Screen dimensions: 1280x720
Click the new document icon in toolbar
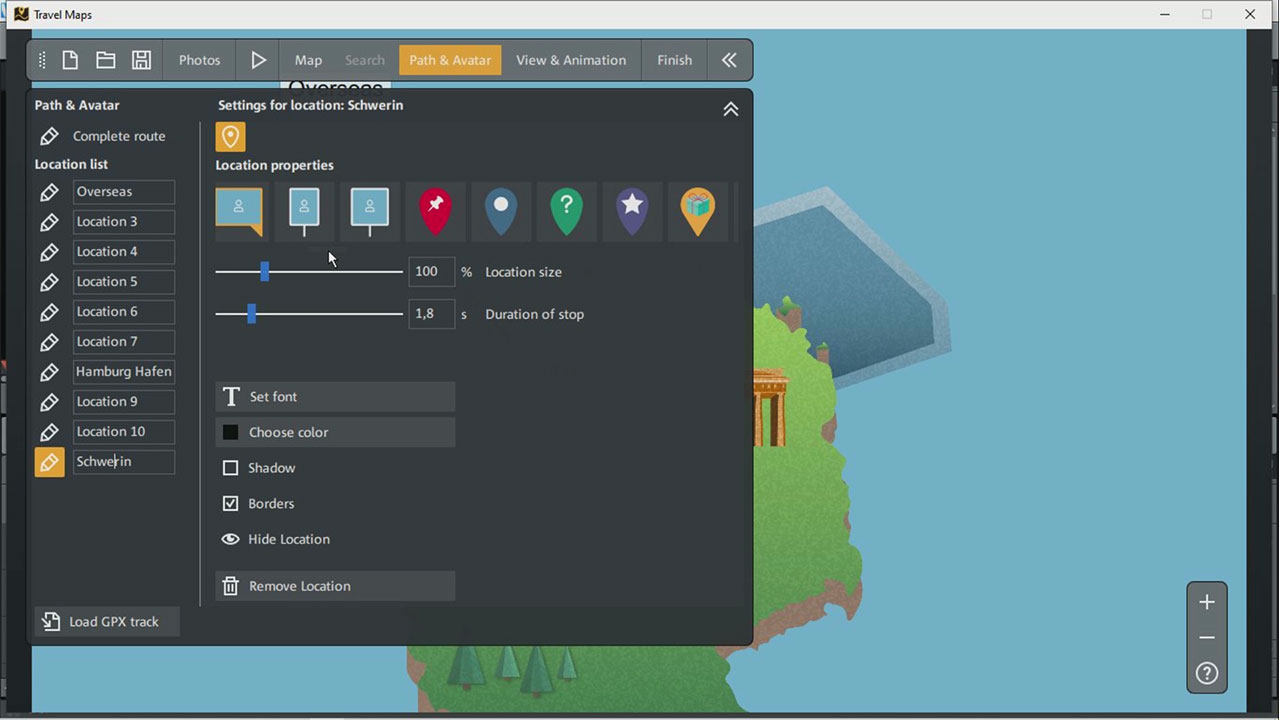point(70,60)
